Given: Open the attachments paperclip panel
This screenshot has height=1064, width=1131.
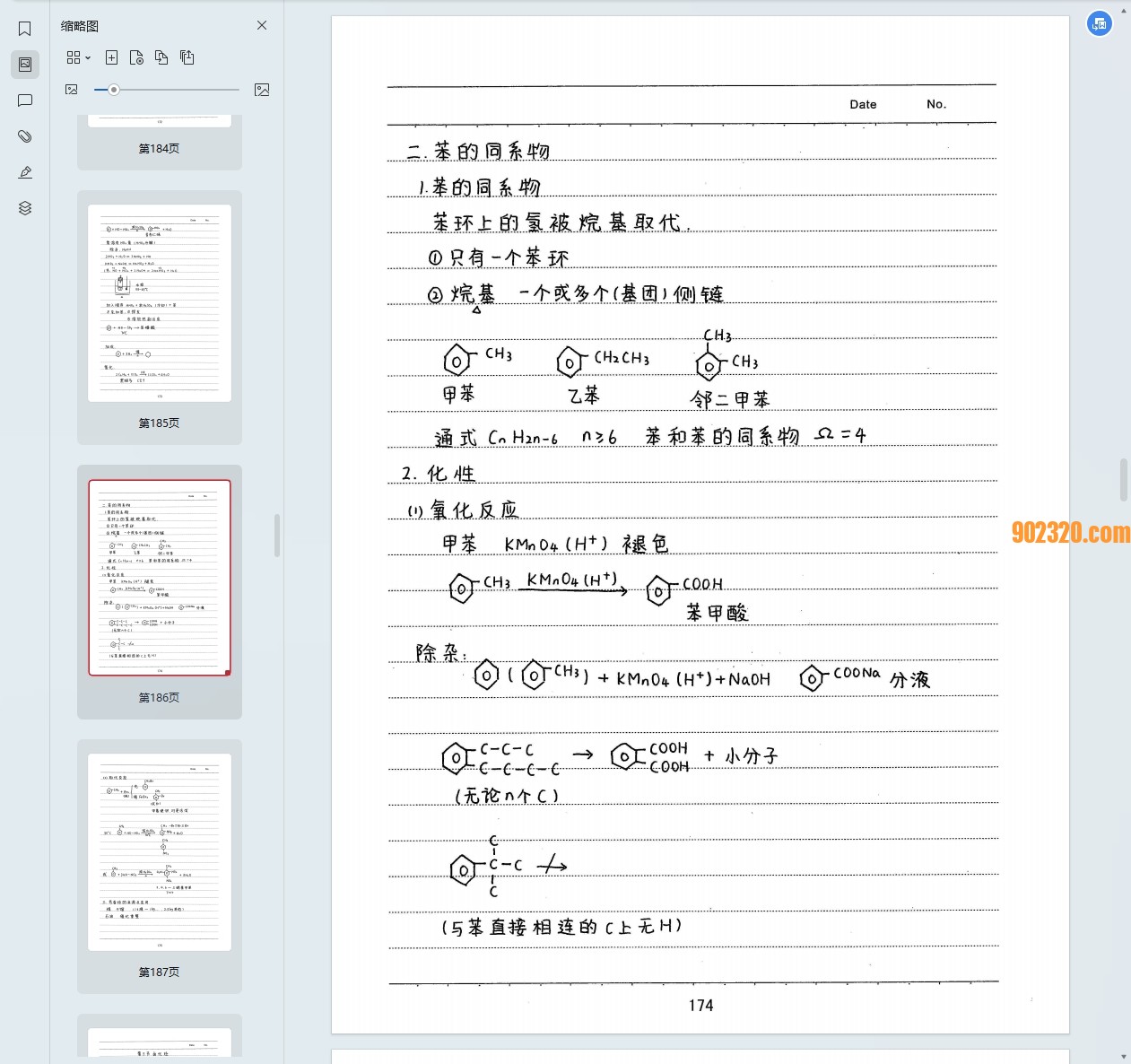Looking at the screenshot, I should (x=25, y=136).
